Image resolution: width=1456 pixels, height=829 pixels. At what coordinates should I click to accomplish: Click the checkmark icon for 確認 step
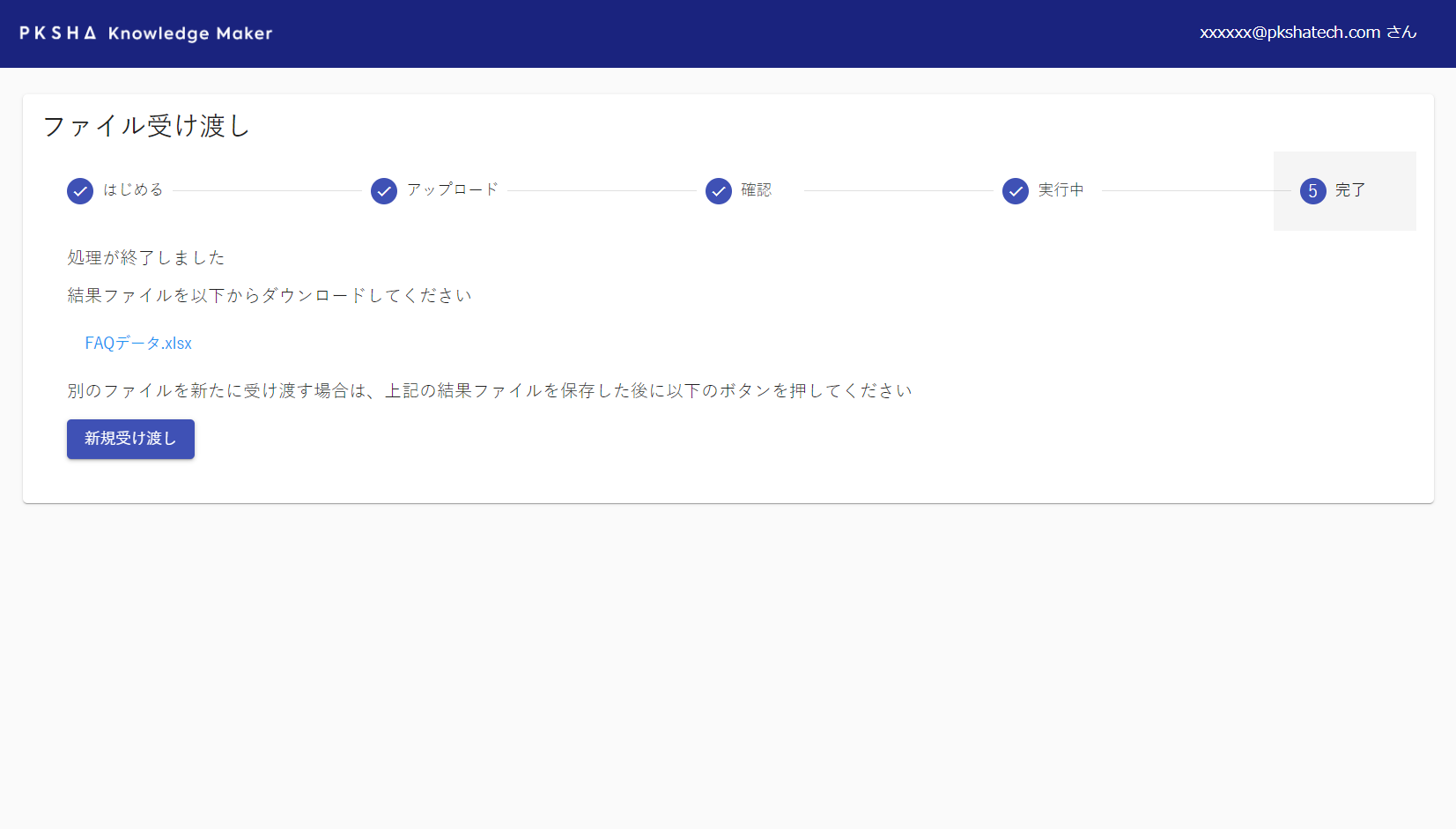click(719, 191)
